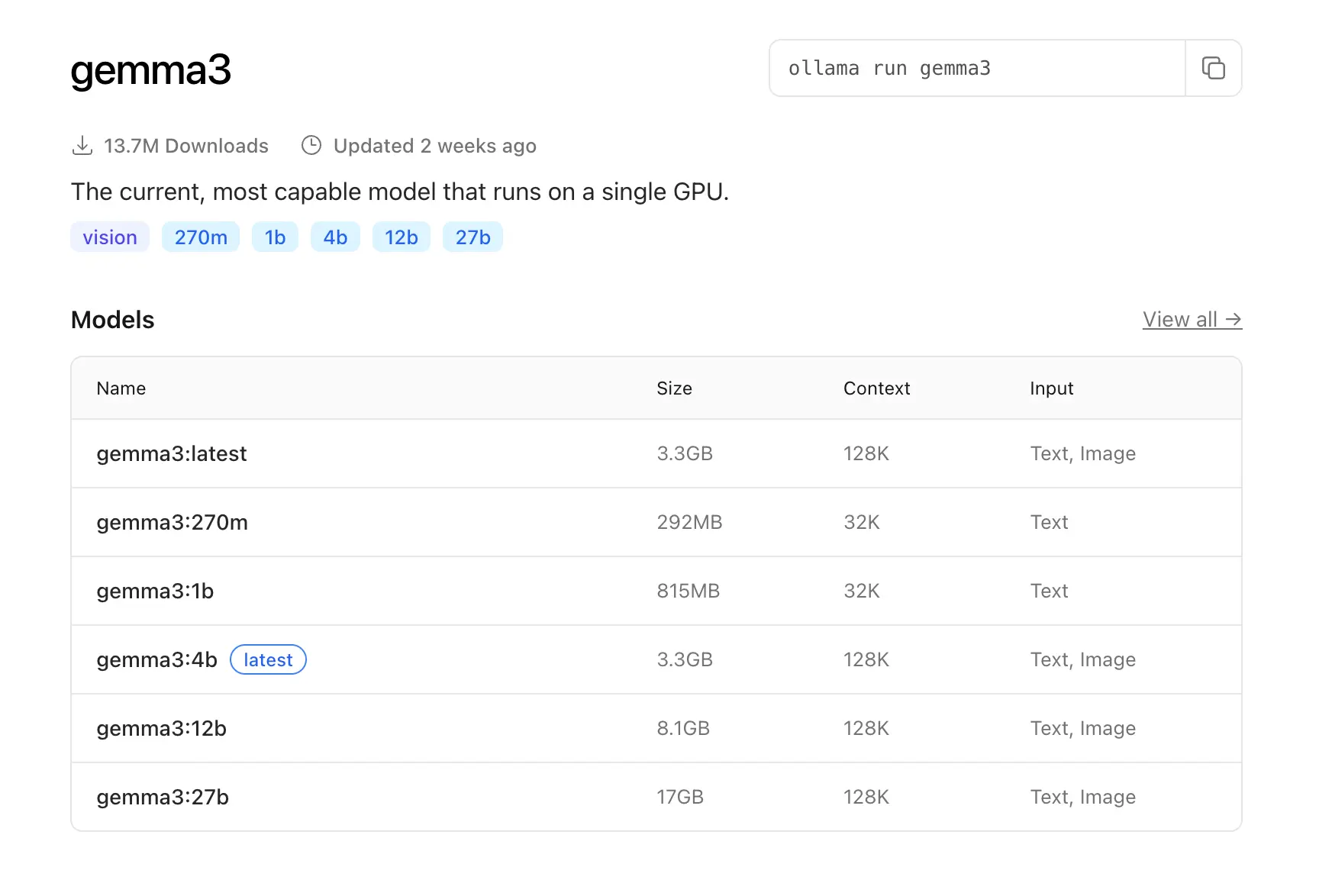Viewport: 1319px width, 896px height.
Task: Click the clock icon beside Updated
Action: (311, 146)
